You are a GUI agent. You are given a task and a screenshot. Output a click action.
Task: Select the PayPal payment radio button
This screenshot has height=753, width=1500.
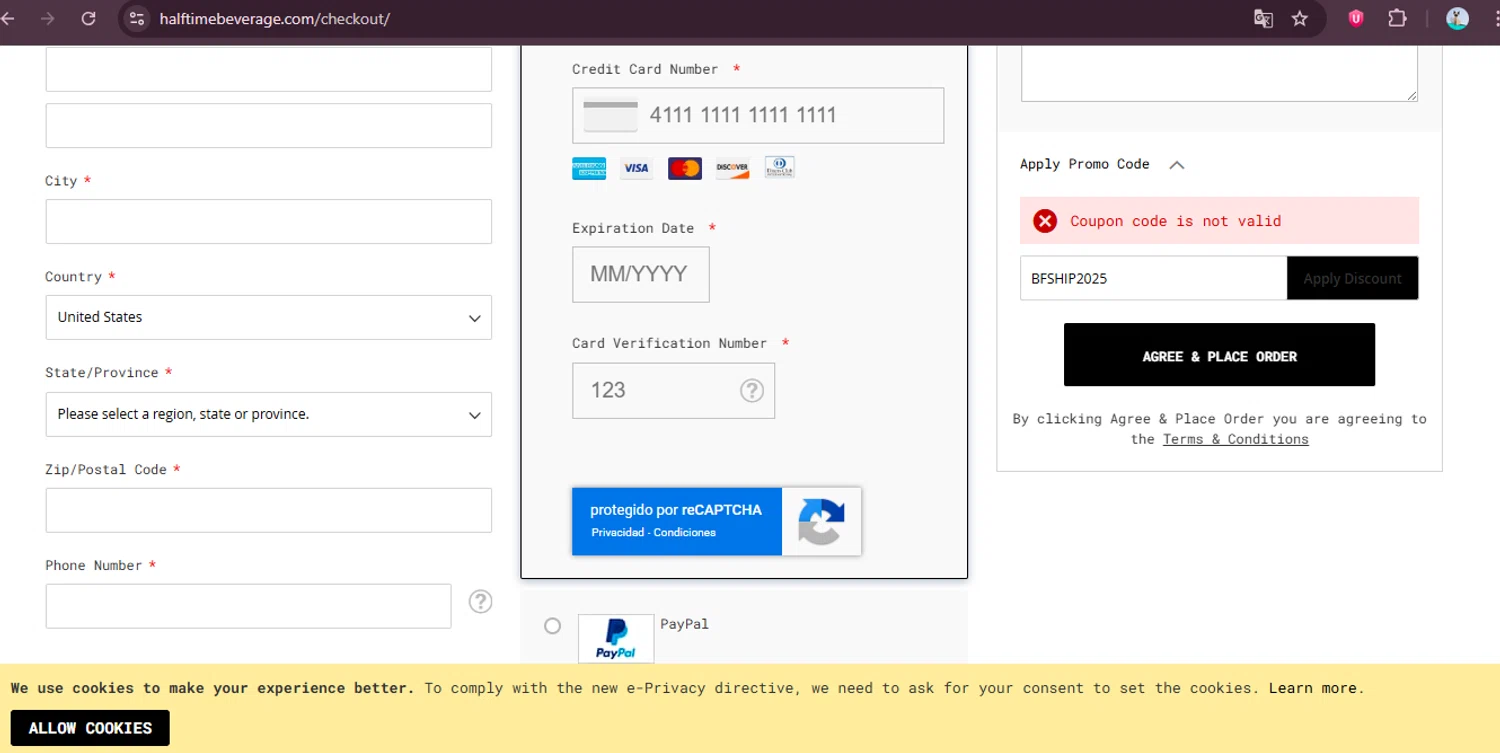click(553, 626)
